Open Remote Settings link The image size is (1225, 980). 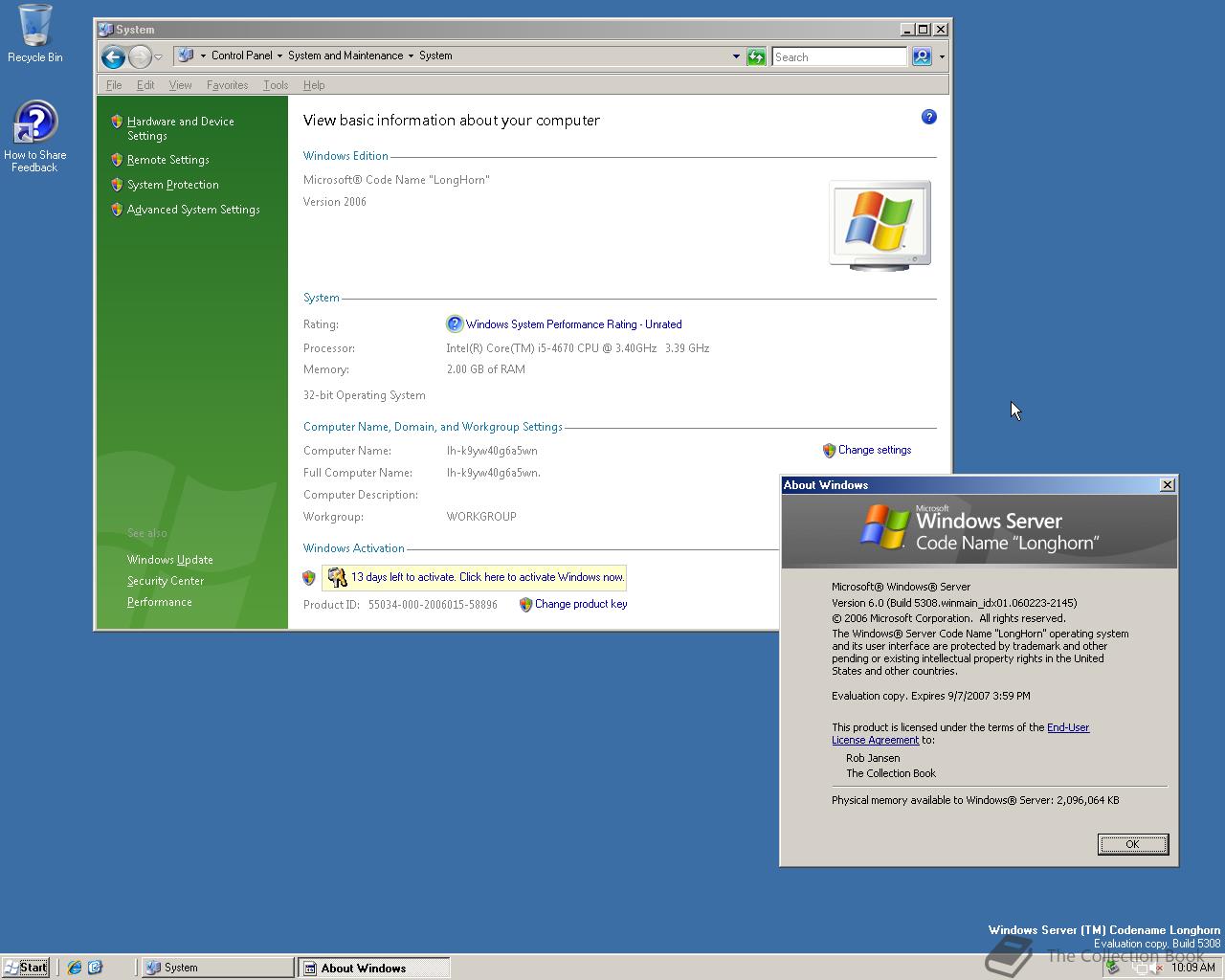pyautogui.click(x=168, y=160)
